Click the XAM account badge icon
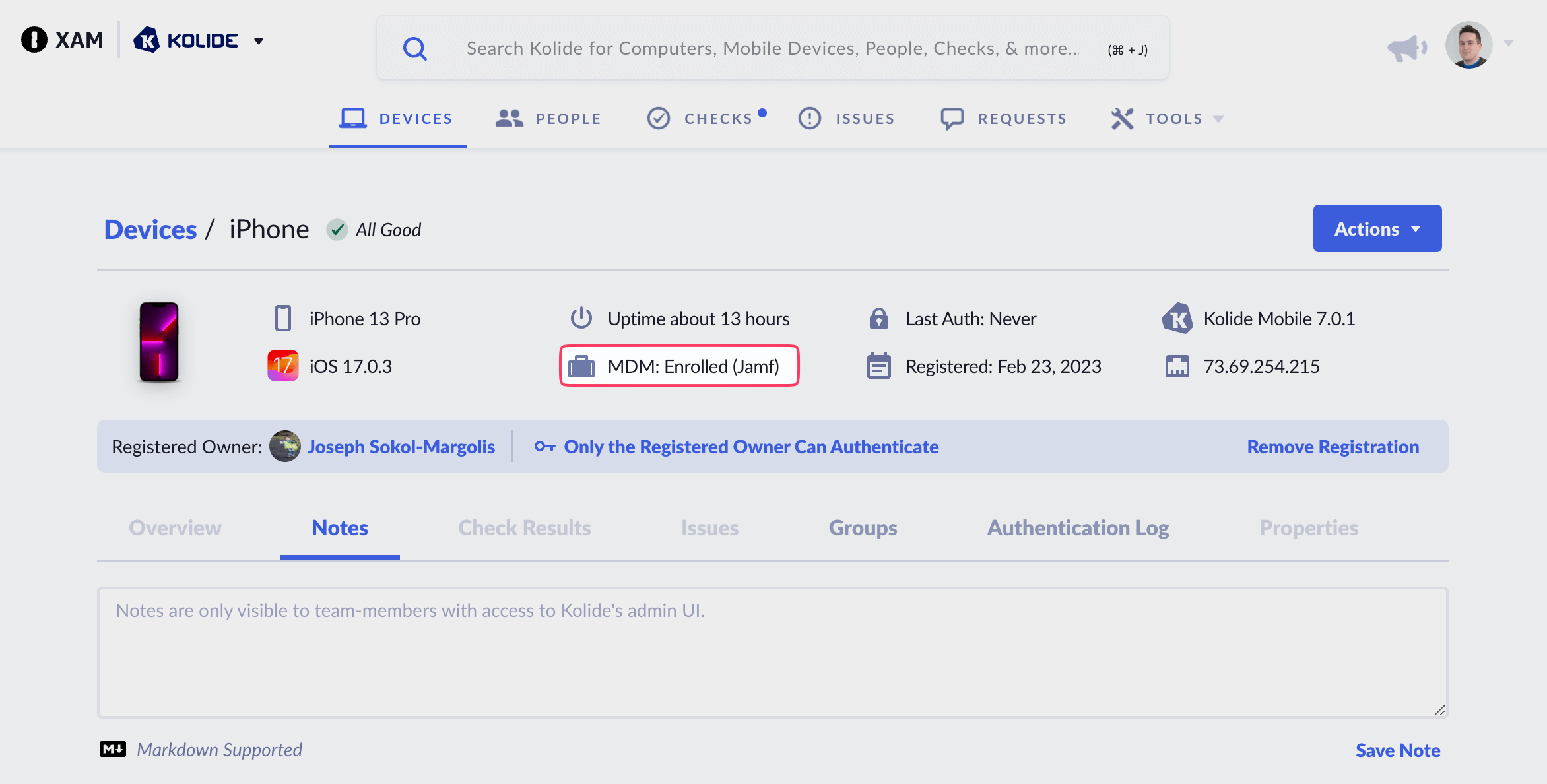Viewport: 1547px width, 784px height. 34,40
